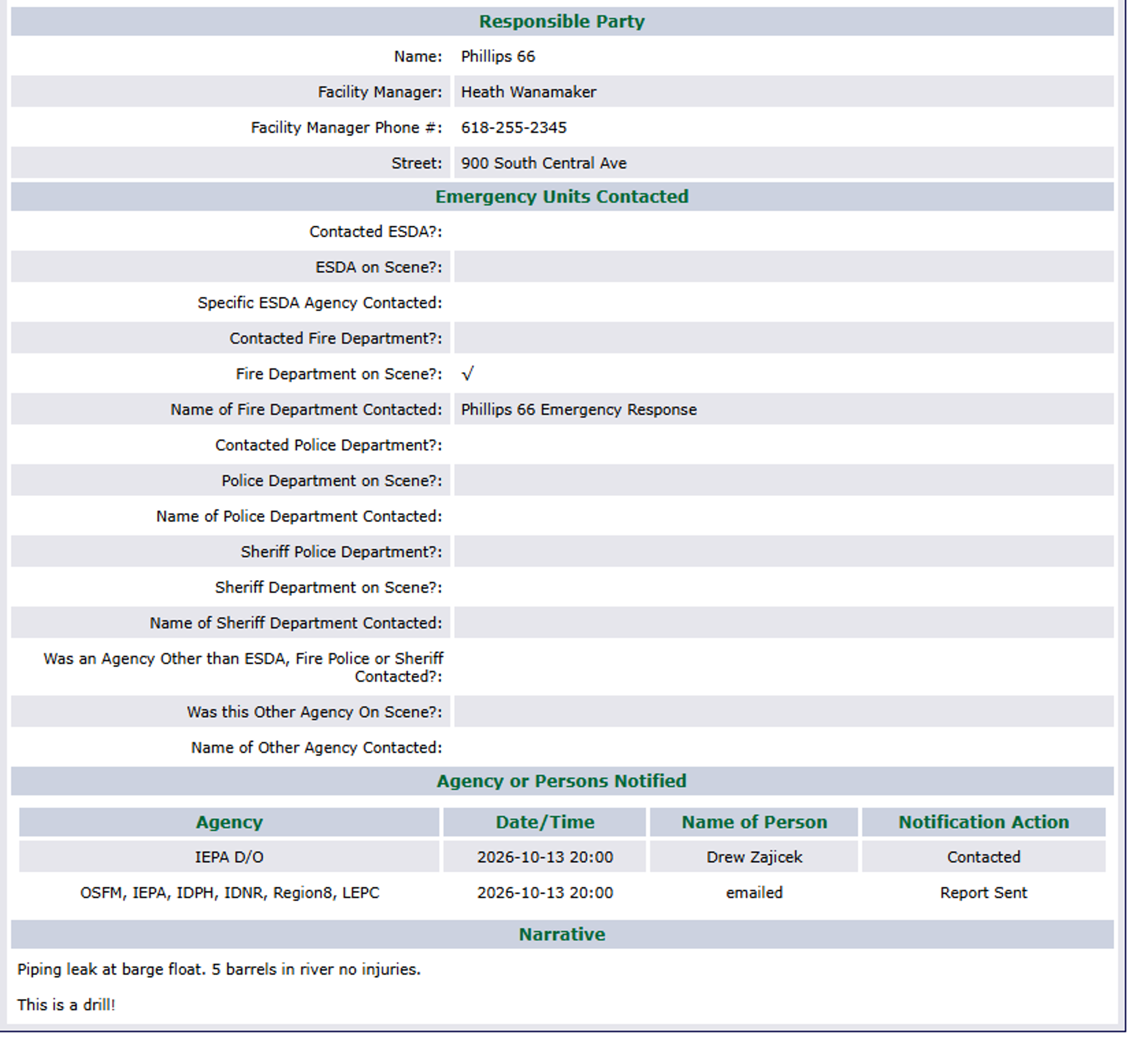Screen dimensions: 1148x1047
Task: Select the 900 South Central Ave street
Action: click(544, 164)
